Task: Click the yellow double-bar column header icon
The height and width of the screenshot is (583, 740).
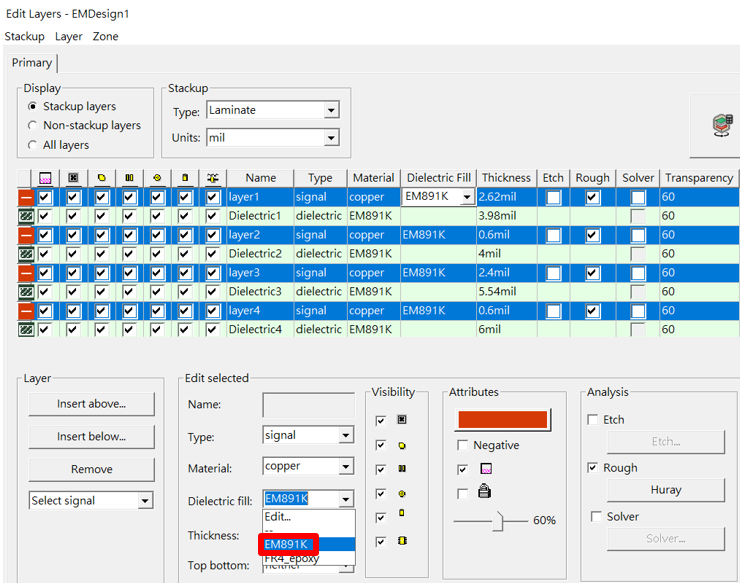Action: 129,178
